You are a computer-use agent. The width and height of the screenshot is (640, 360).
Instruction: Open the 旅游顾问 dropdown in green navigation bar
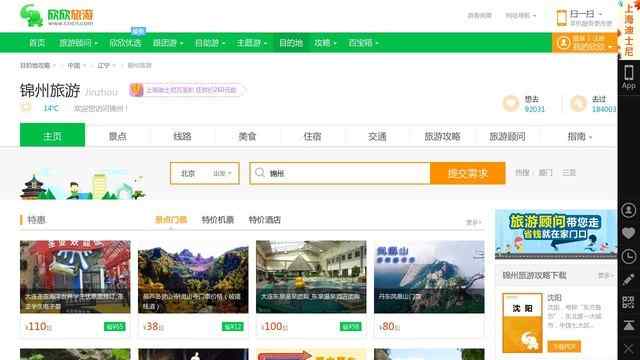point(78,43)
